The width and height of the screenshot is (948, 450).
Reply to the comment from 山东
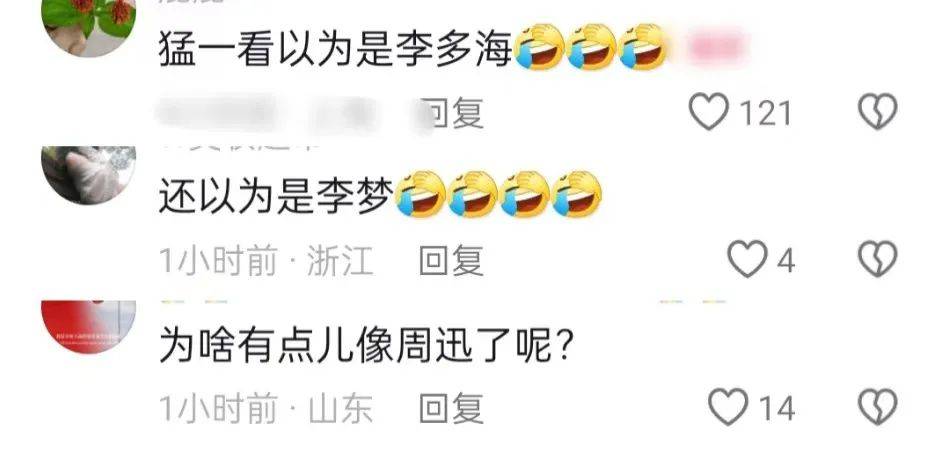452,408
